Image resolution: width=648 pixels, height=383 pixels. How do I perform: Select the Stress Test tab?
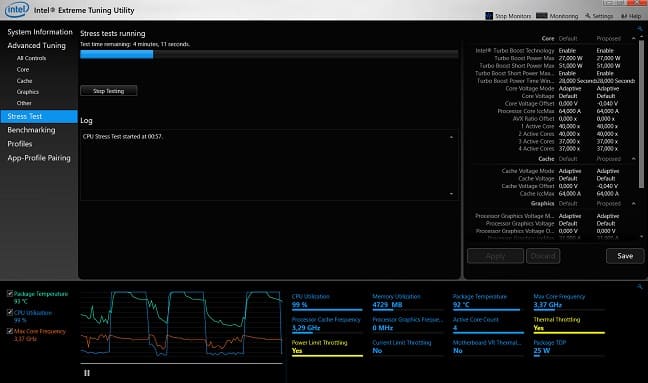pyautogui.click(x=39, y=117)
